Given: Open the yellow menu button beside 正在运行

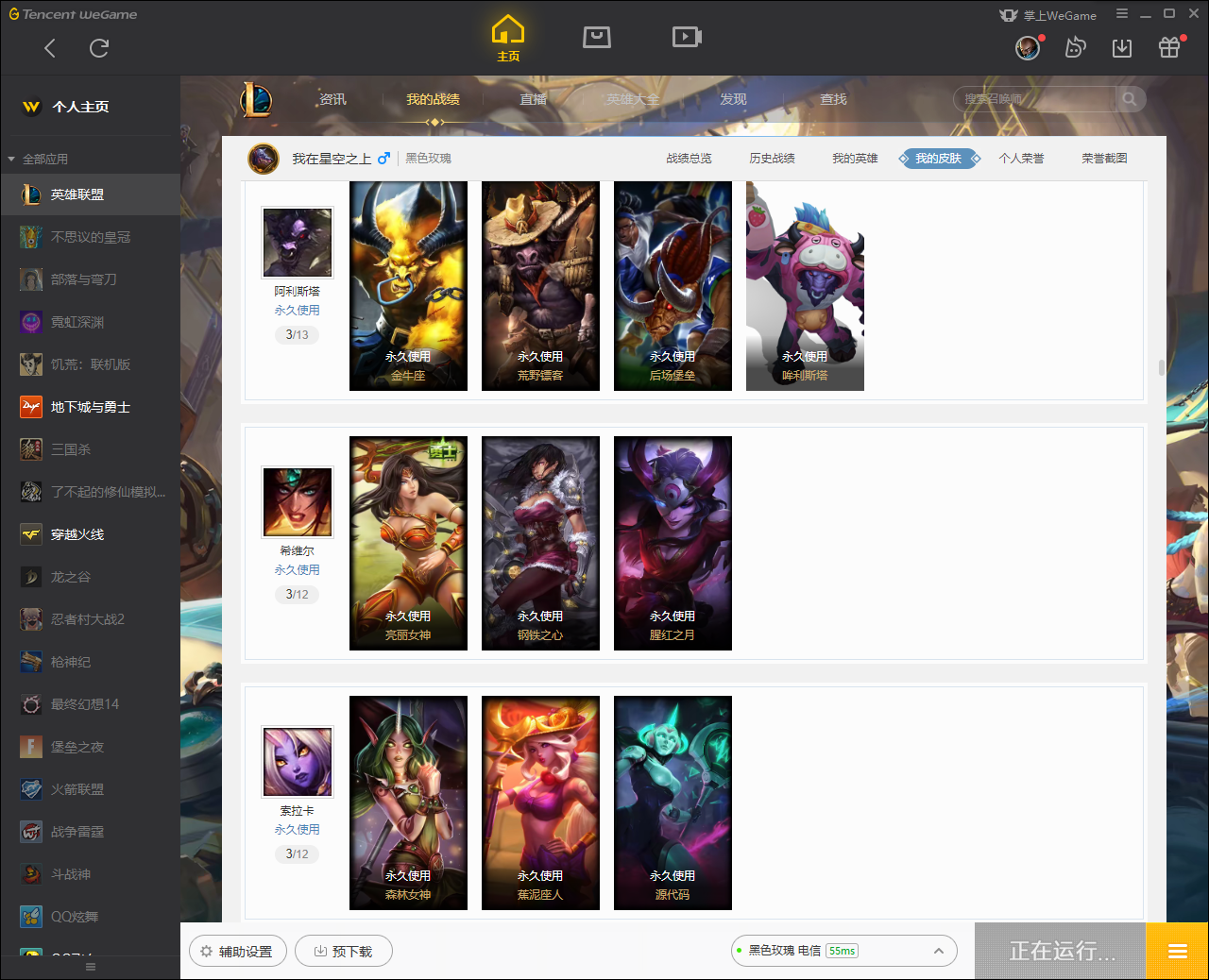Looking at the screenshot, I should [x=1177, y=951].
